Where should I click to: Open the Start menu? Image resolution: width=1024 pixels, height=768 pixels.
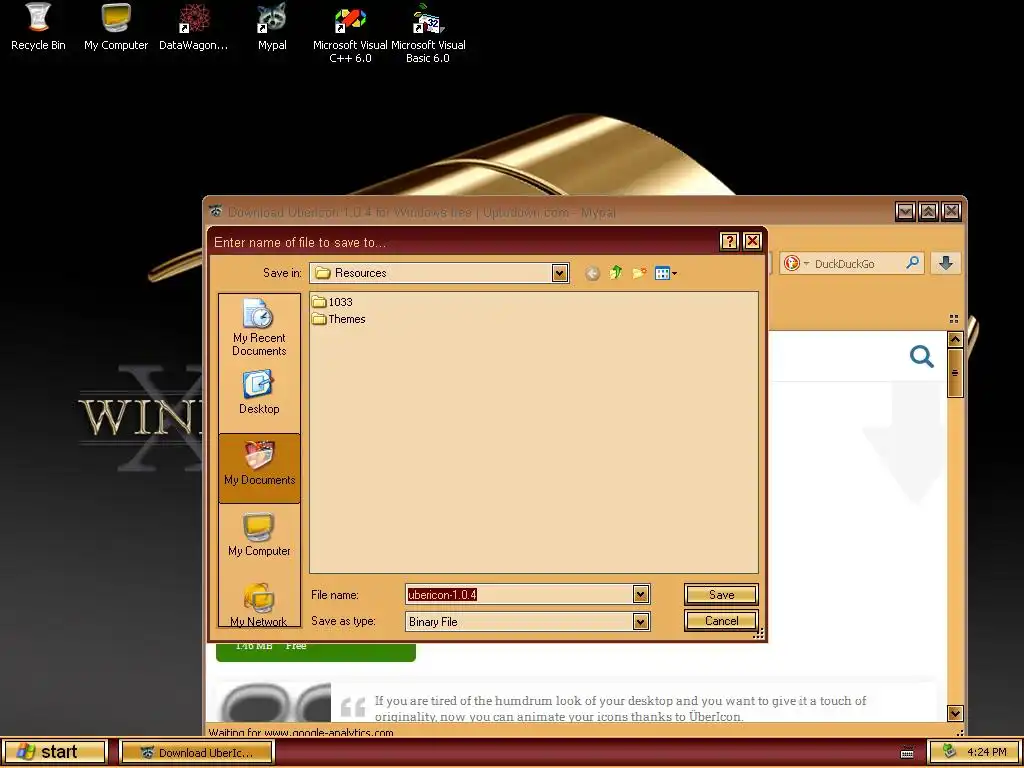pyautogui.click(x=54, y=752)
